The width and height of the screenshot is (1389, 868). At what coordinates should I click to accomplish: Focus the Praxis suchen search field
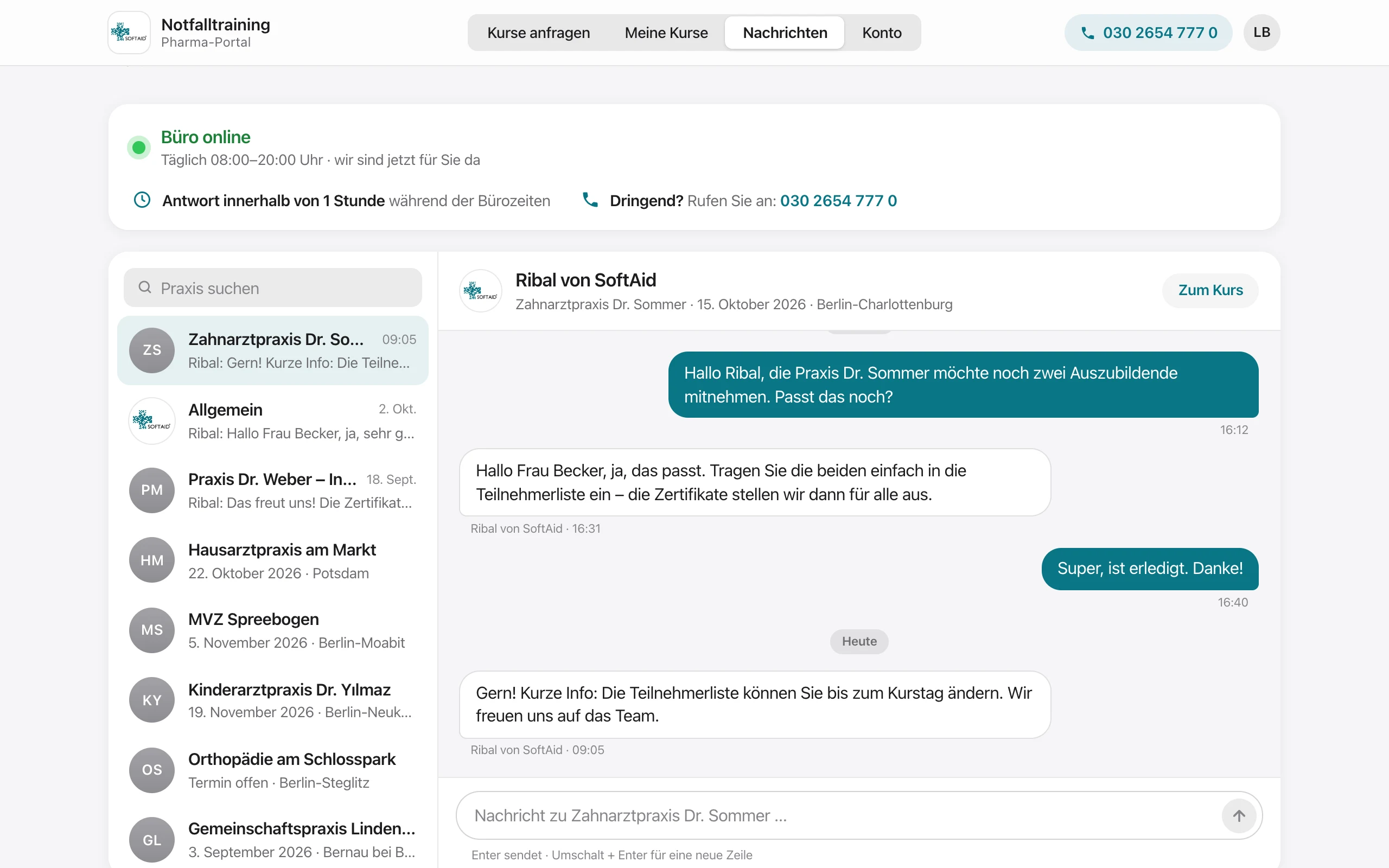tap(272, 288)
